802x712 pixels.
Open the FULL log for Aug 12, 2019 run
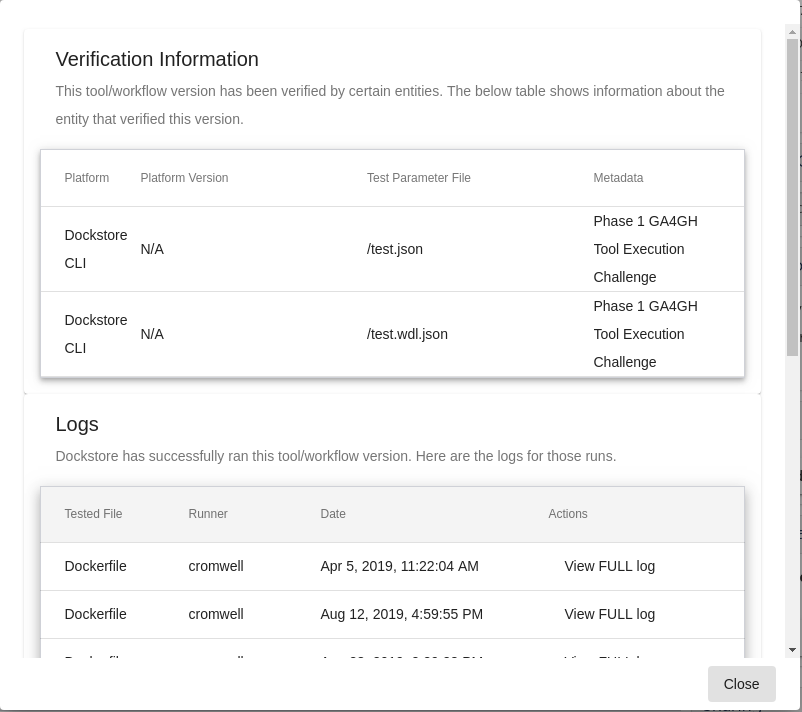pos(609,614)
